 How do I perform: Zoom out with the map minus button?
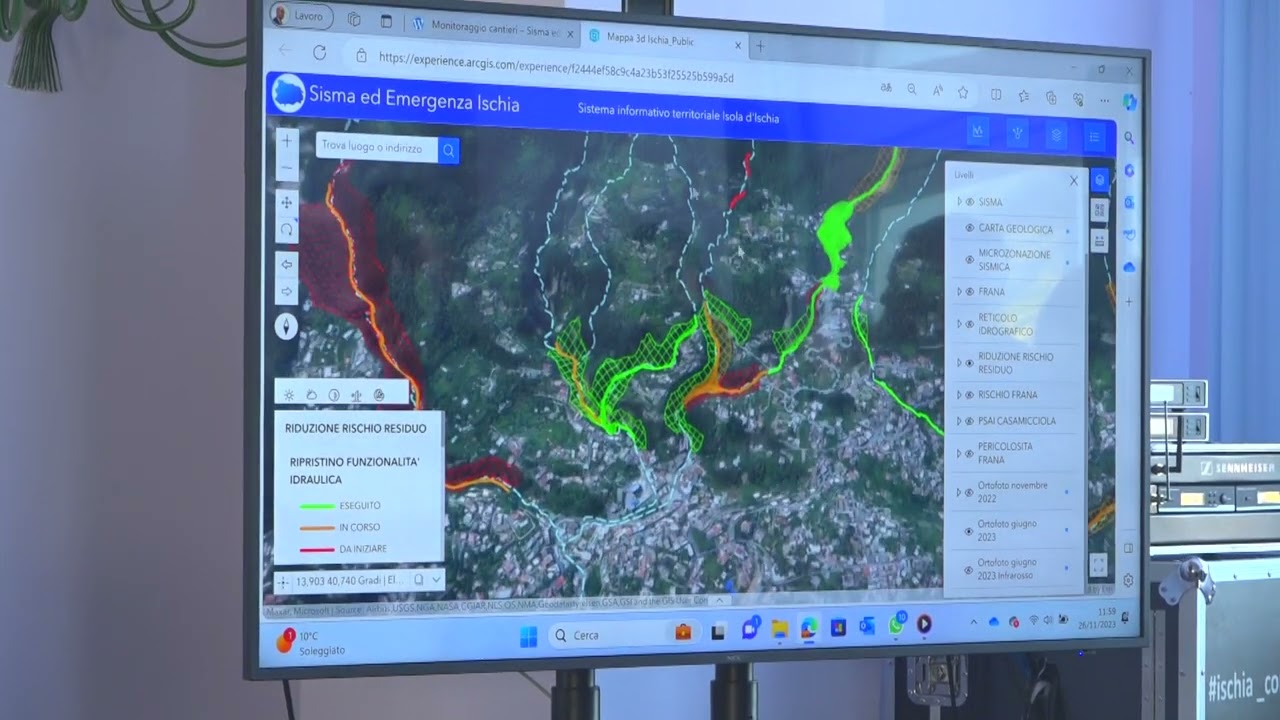[287, 167]
